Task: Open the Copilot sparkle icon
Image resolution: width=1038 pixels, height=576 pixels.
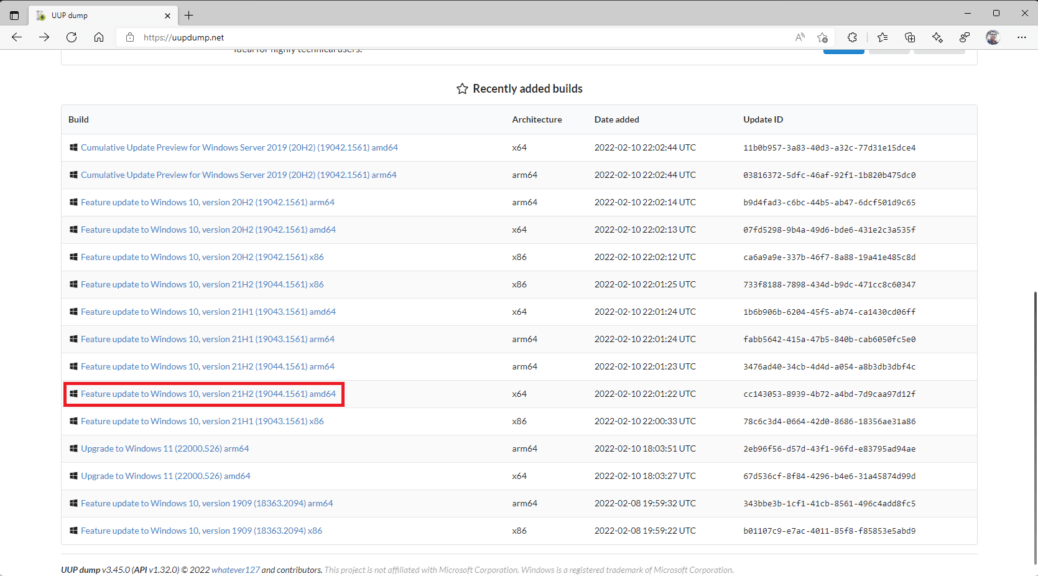Action: click(938, 36)
